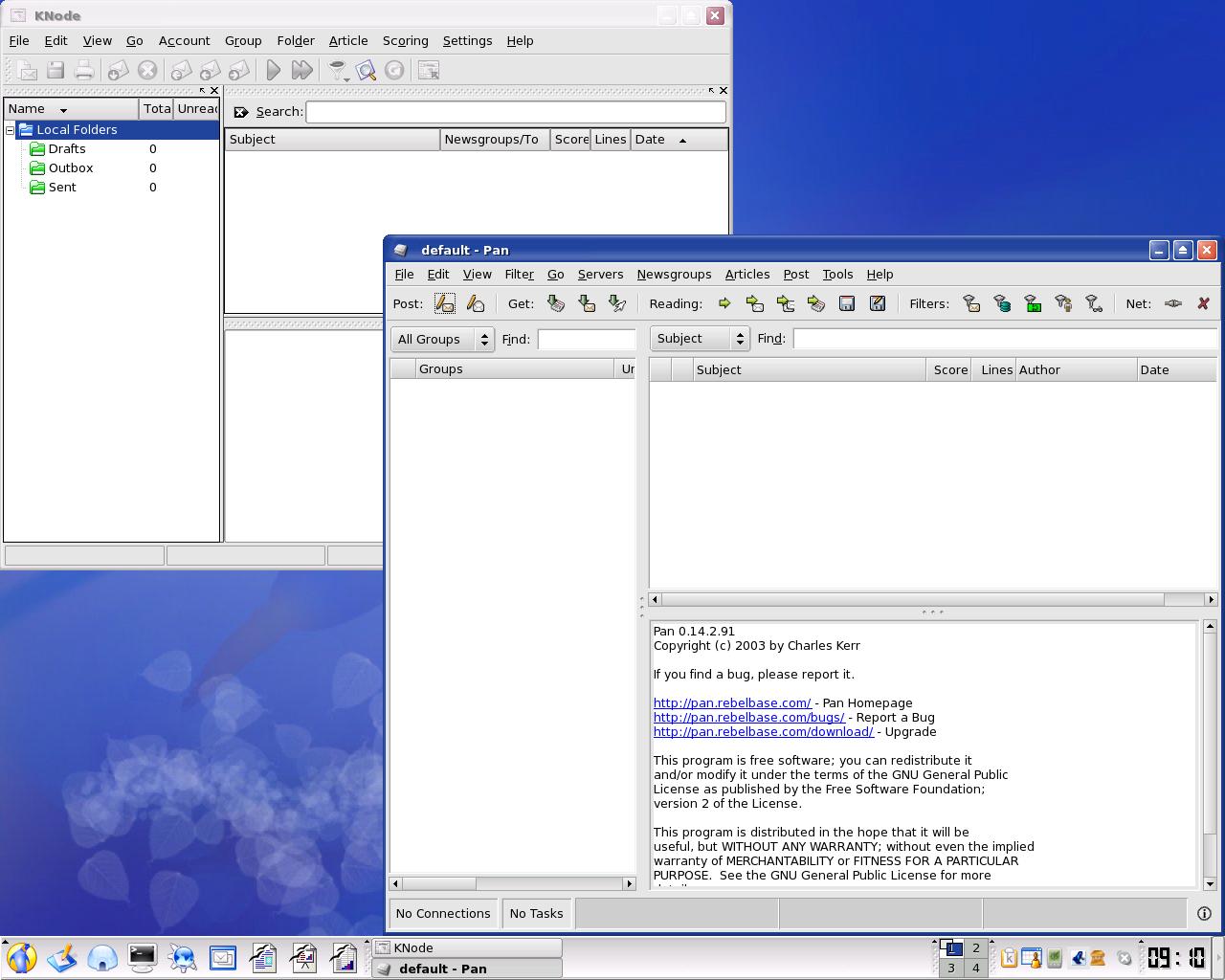Open Newsgroups menu in Pan
This screenshot has width=1225, height=980.
click(674, 274)
